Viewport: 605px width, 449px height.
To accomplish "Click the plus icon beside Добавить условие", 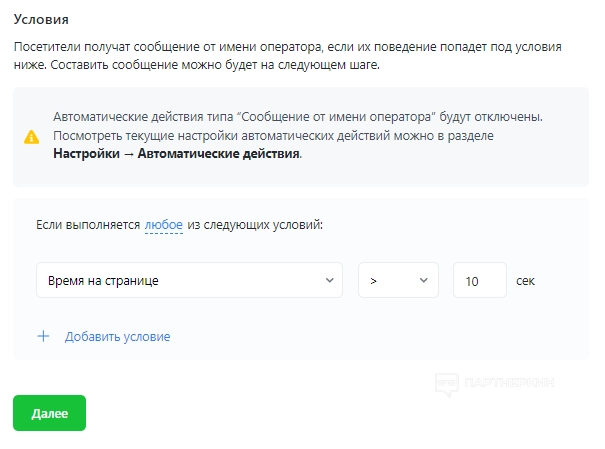I will (x=43, y=336).
